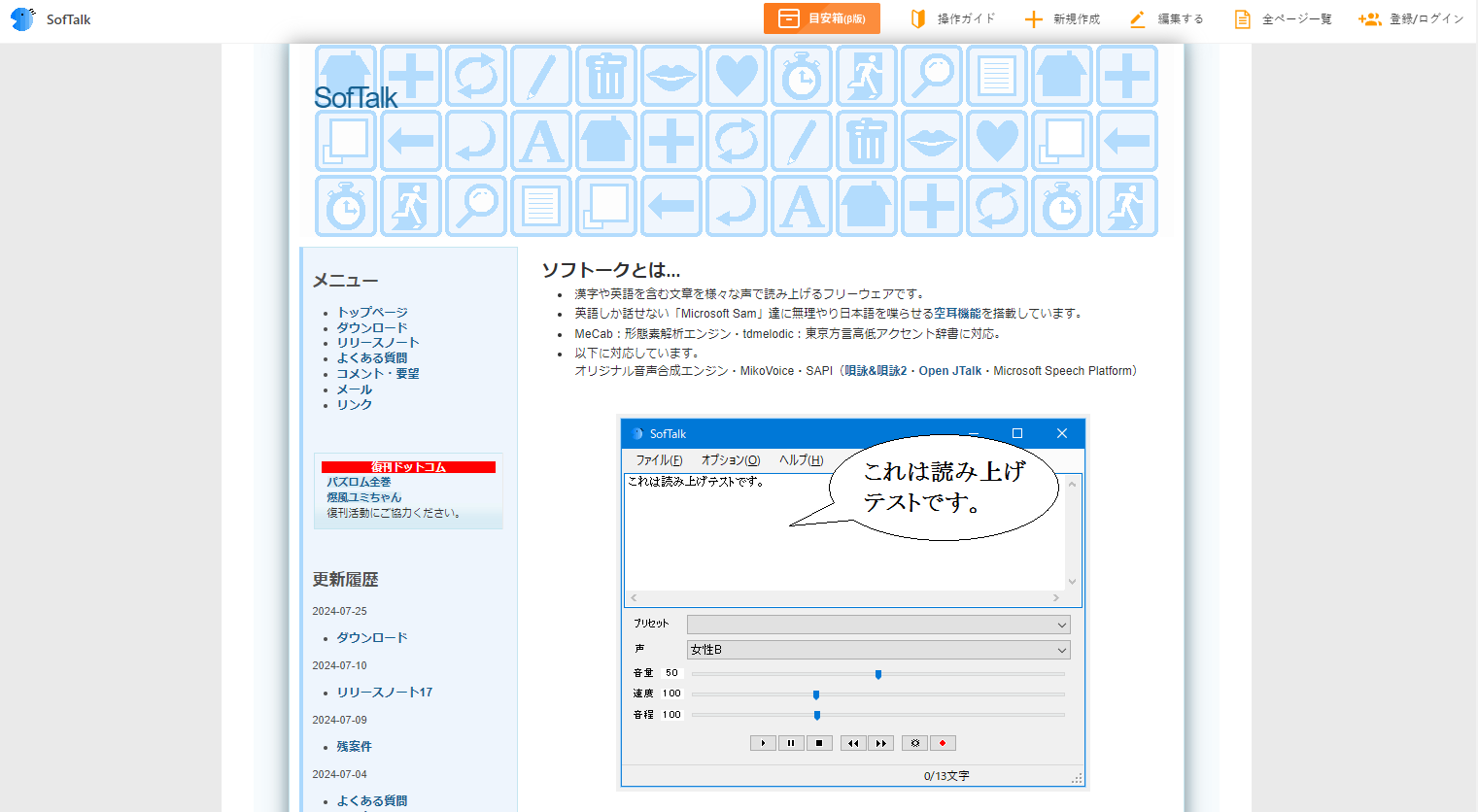
Task: Click the trash can icon in the banner
Action: (605, 75)
